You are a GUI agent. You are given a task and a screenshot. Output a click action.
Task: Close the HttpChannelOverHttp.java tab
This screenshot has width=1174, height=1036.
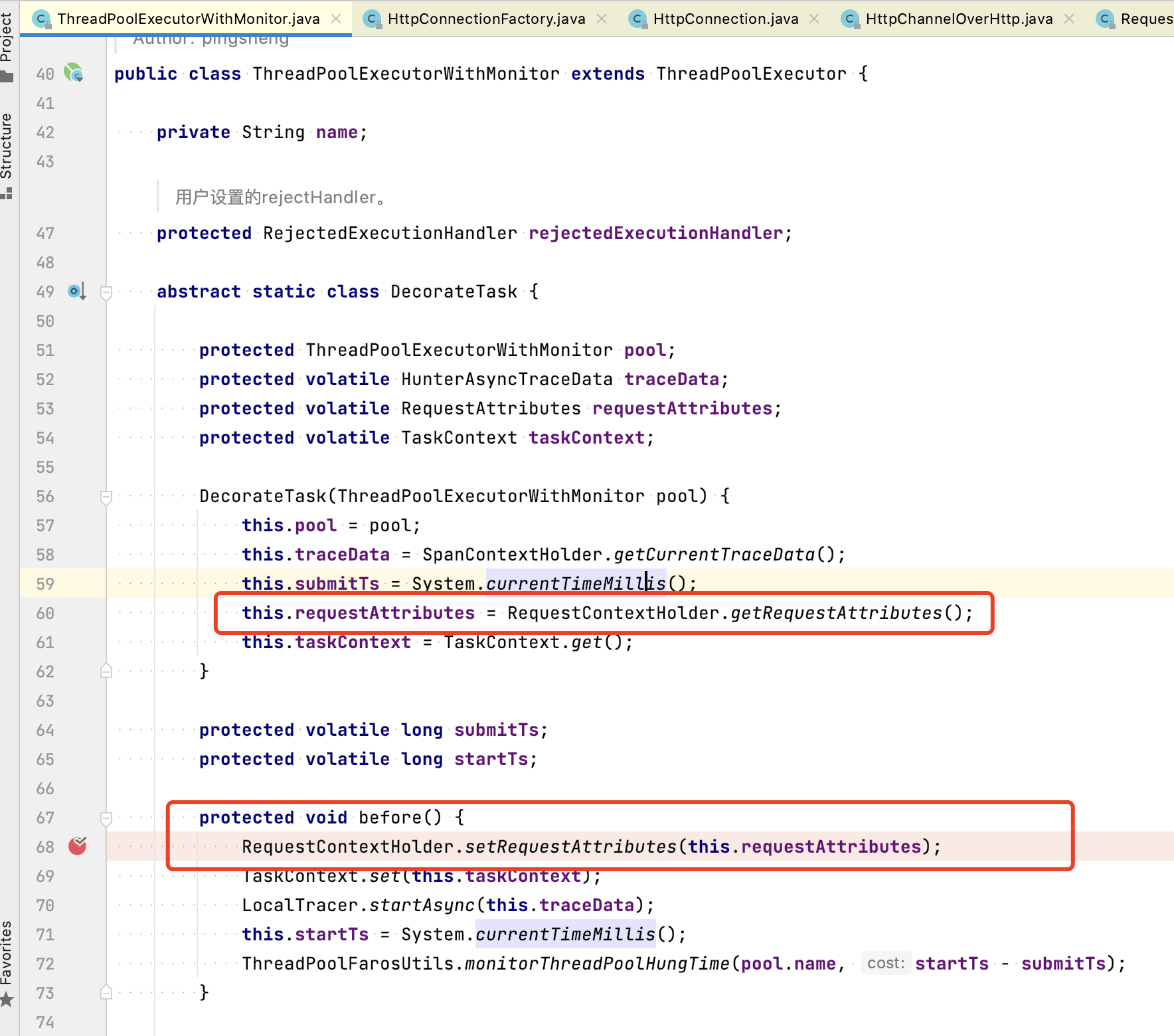pos(1069,19)
